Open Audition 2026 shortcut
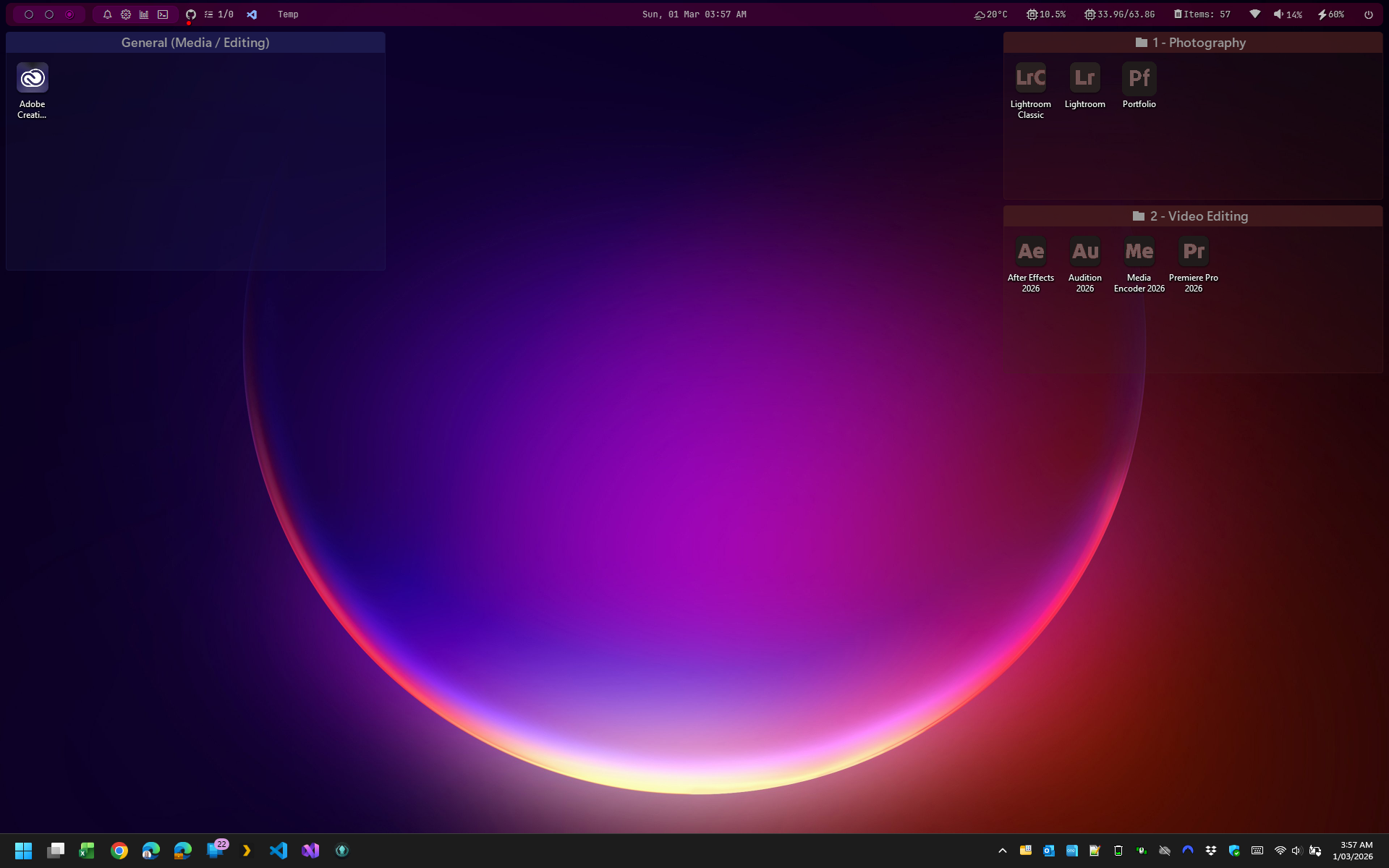The image size is (1389, 868). tap(1084, 252)
